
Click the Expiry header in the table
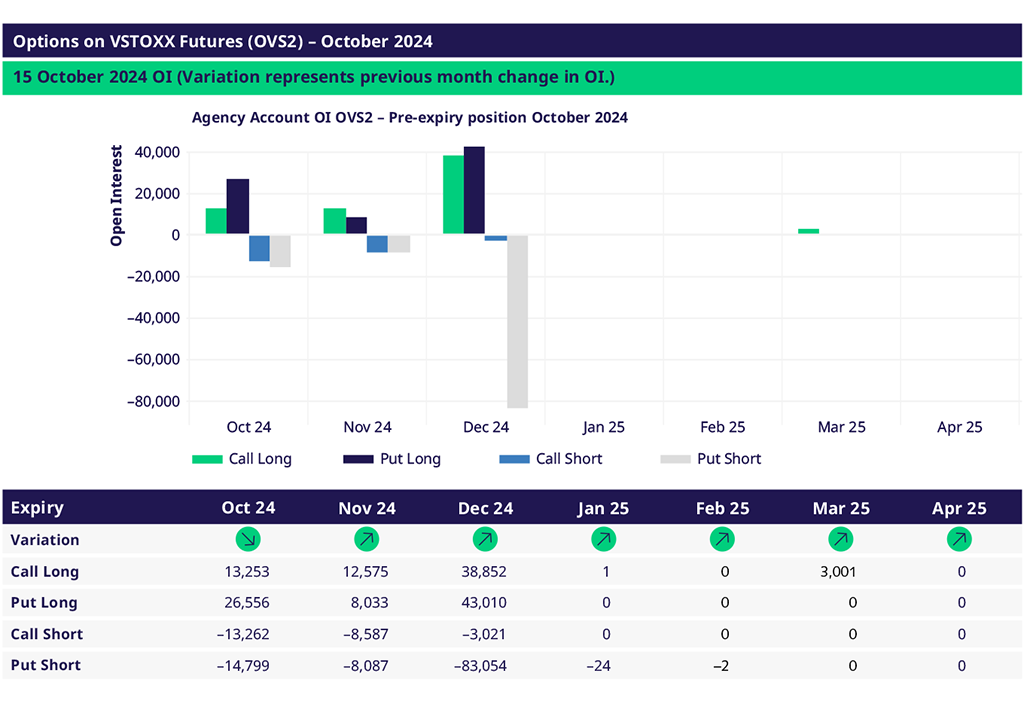[x=37, y=508]
